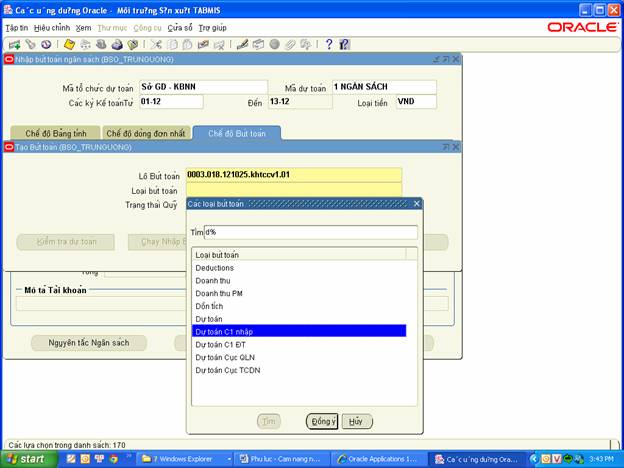This screenshot has height=468, width=624.
Task: Open the Cửa sổ menu
Action: [x=180, y=28]
